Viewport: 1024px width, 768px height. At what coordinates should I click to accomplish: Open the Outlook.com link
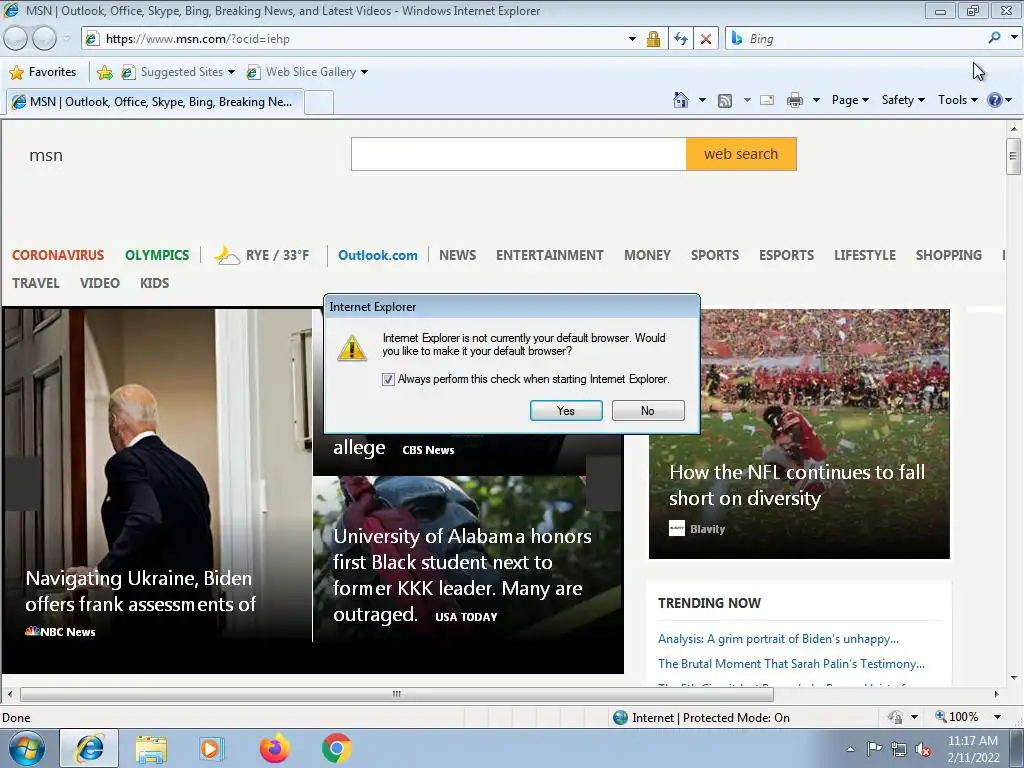click(377, 255)
